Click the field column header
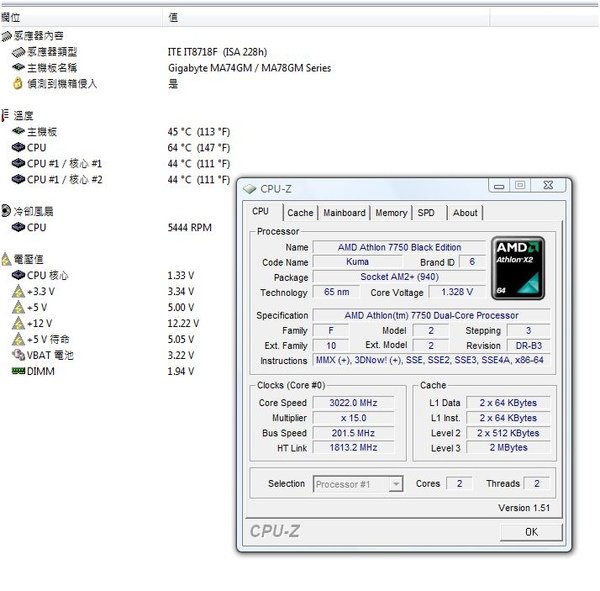 tap(82, 18)
